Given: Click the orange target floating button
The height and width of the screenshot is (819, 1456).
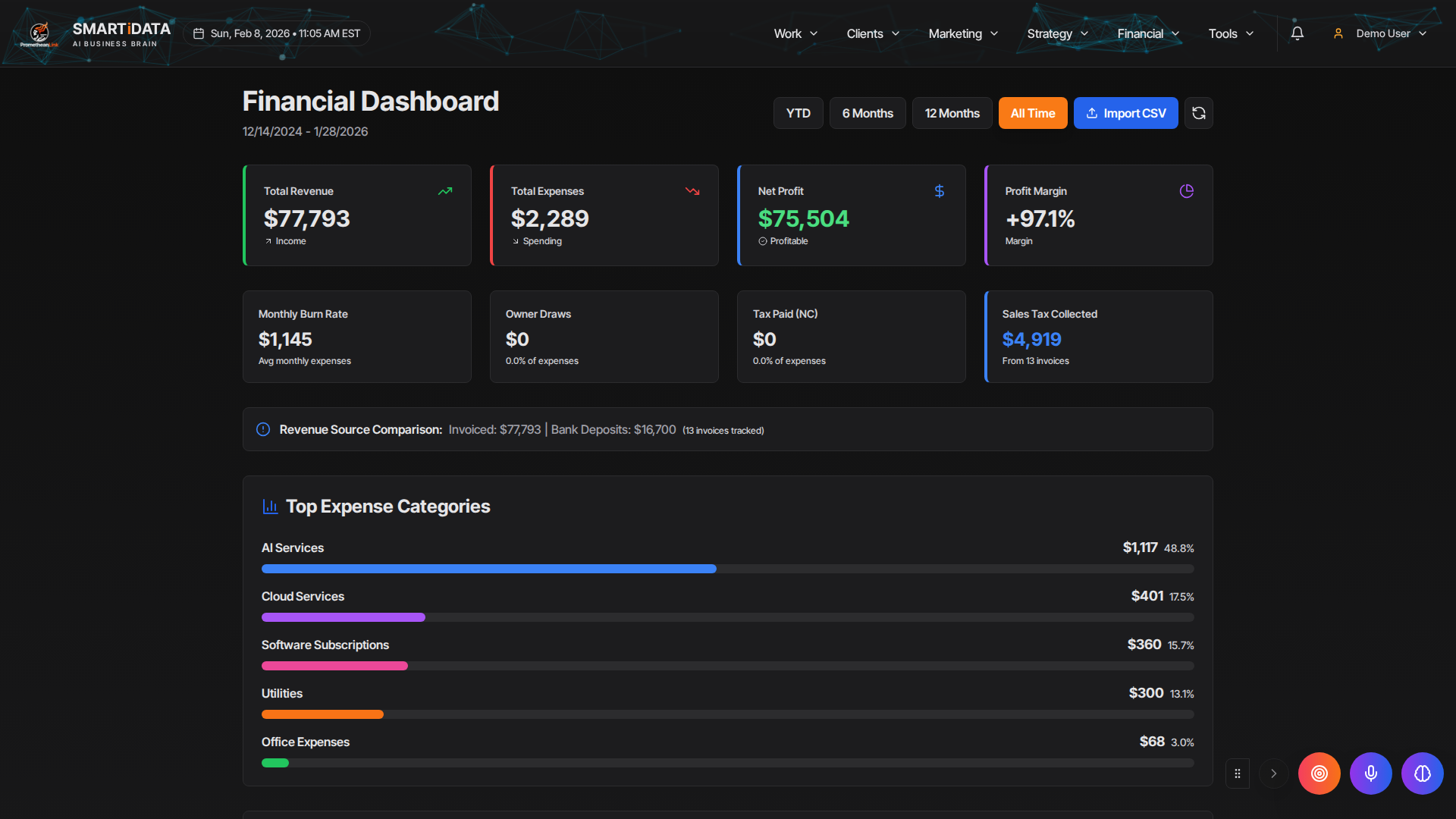Looking at the screenshot, I should pos(1319,773).
